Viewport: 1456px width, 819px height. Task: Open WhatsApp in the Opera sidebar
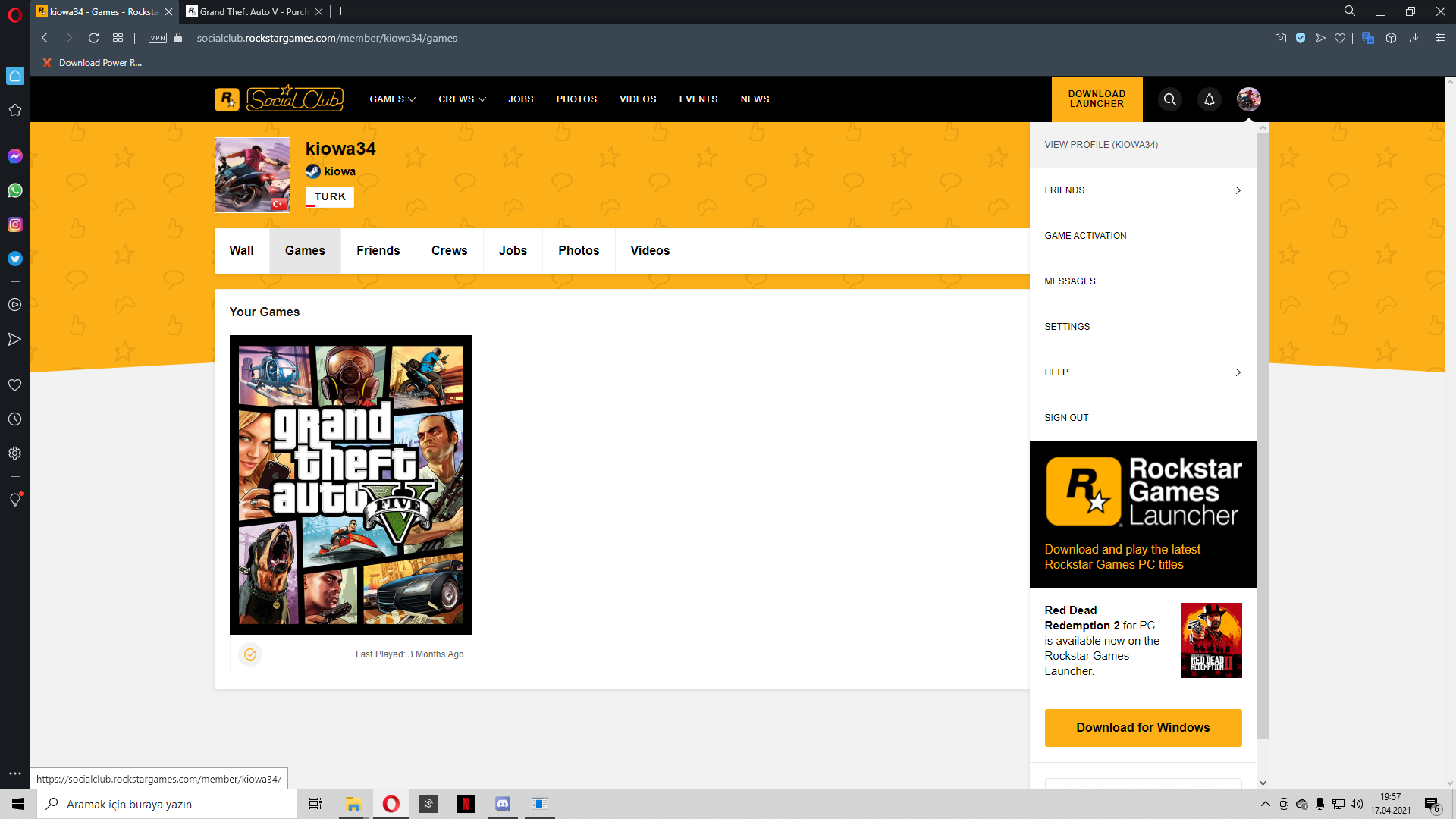tap(15, 190)
